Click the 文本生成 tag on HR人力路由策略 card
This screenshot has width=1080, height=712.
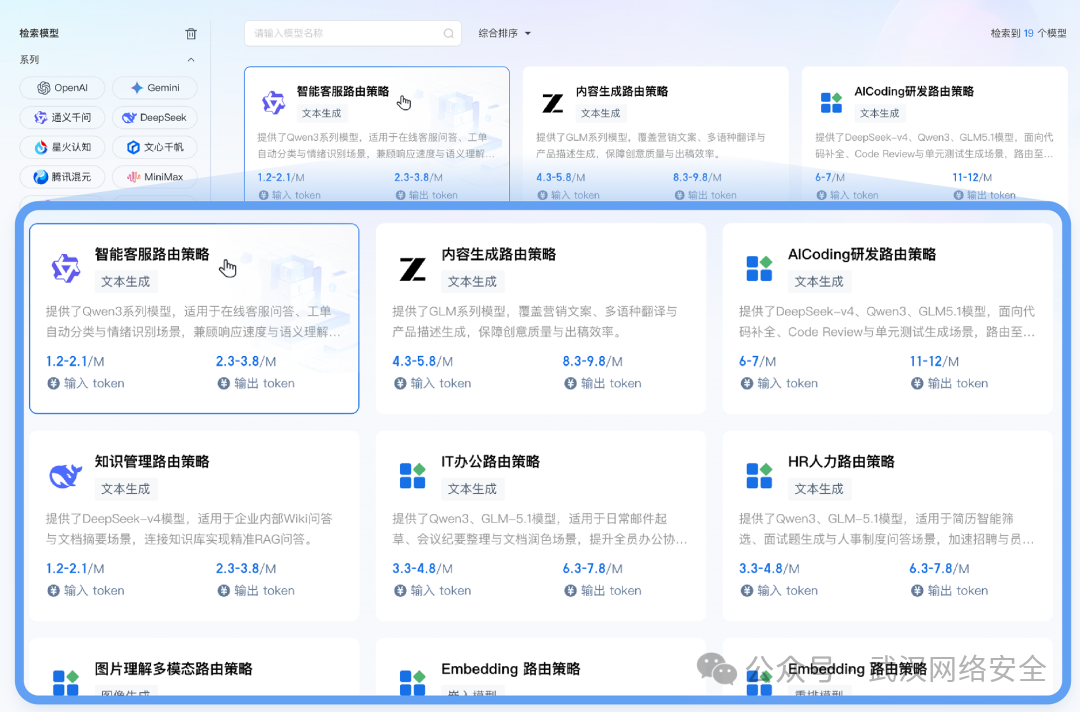click(819, 489)
